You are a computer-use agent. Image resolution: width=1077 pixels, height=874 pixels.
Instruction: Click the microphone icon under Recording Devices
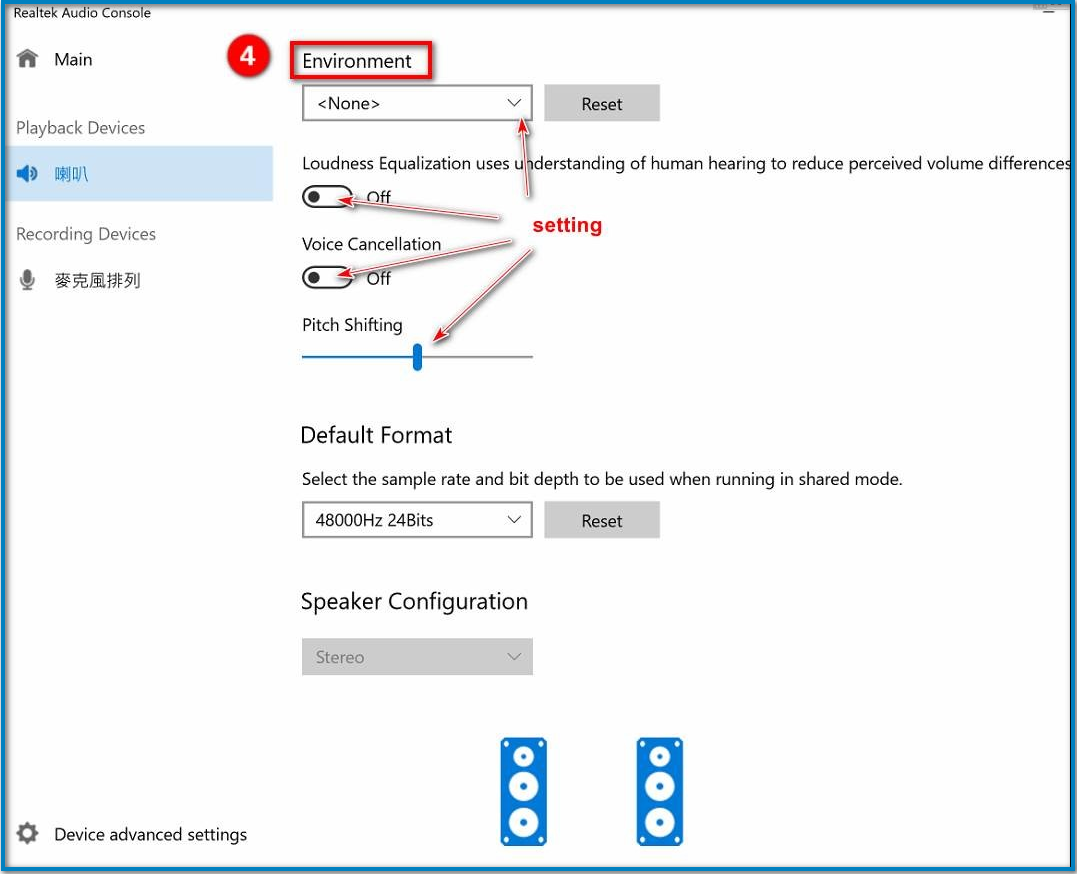(x=27, y=280)
